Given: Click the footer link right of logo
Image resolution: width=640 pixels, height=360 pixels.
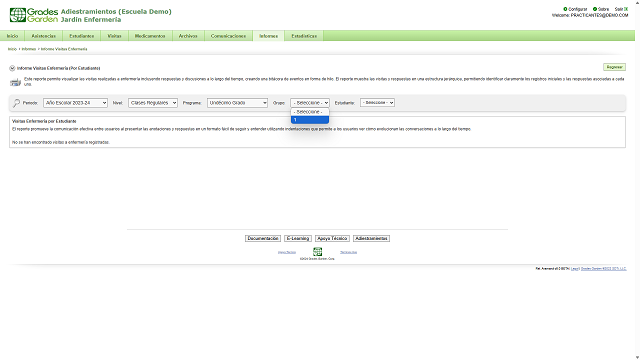Looking at the screenshot, I should pos(349,252).
